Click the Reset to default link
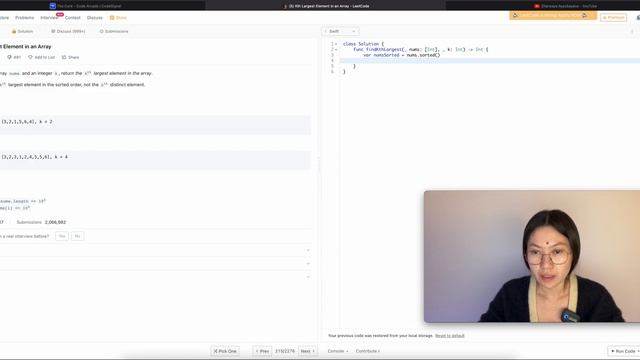The height and width of the screenshot is (360, 640). pos(449,336)
